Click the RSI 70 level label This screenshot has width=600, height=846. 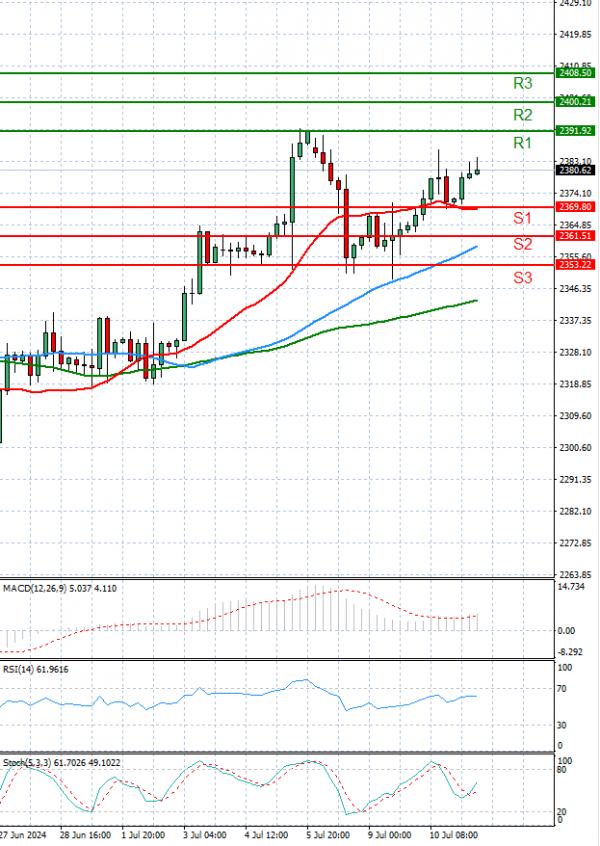coord(562,689)
